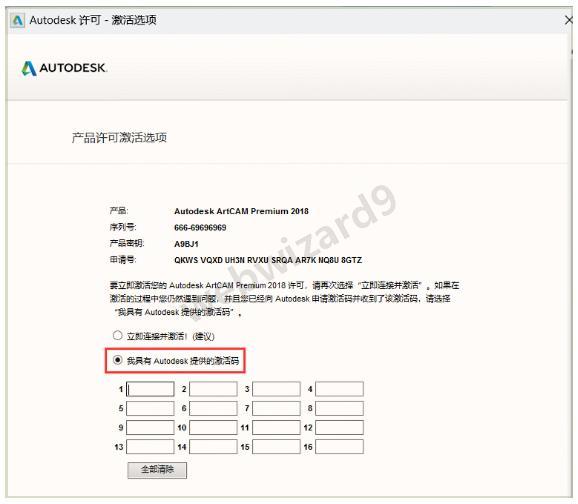This screenshot has height=504, width=578.
Task: Focus activation code field 12
Action: [x=340, y=428]
